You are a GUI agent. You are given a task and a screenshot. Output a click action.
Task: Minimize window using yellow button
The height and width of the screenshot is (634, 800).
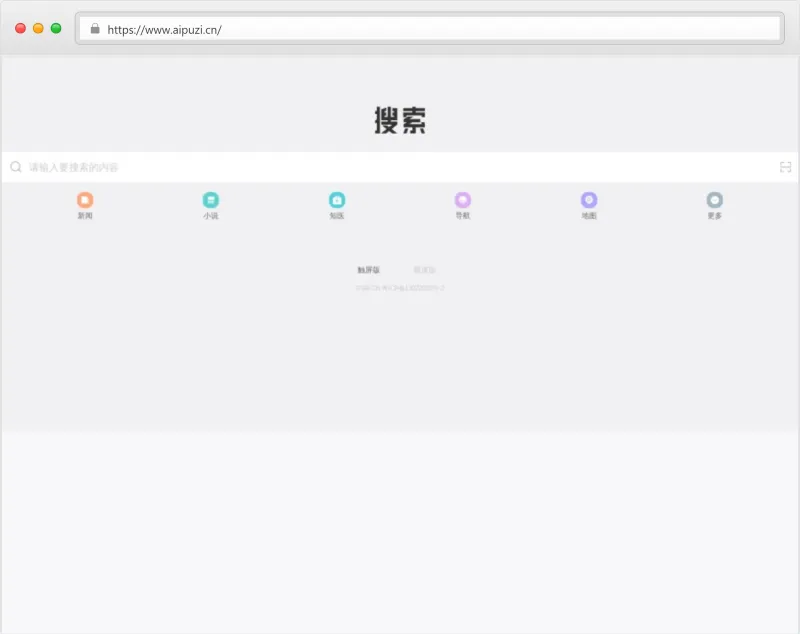click(x=38, y=28)
